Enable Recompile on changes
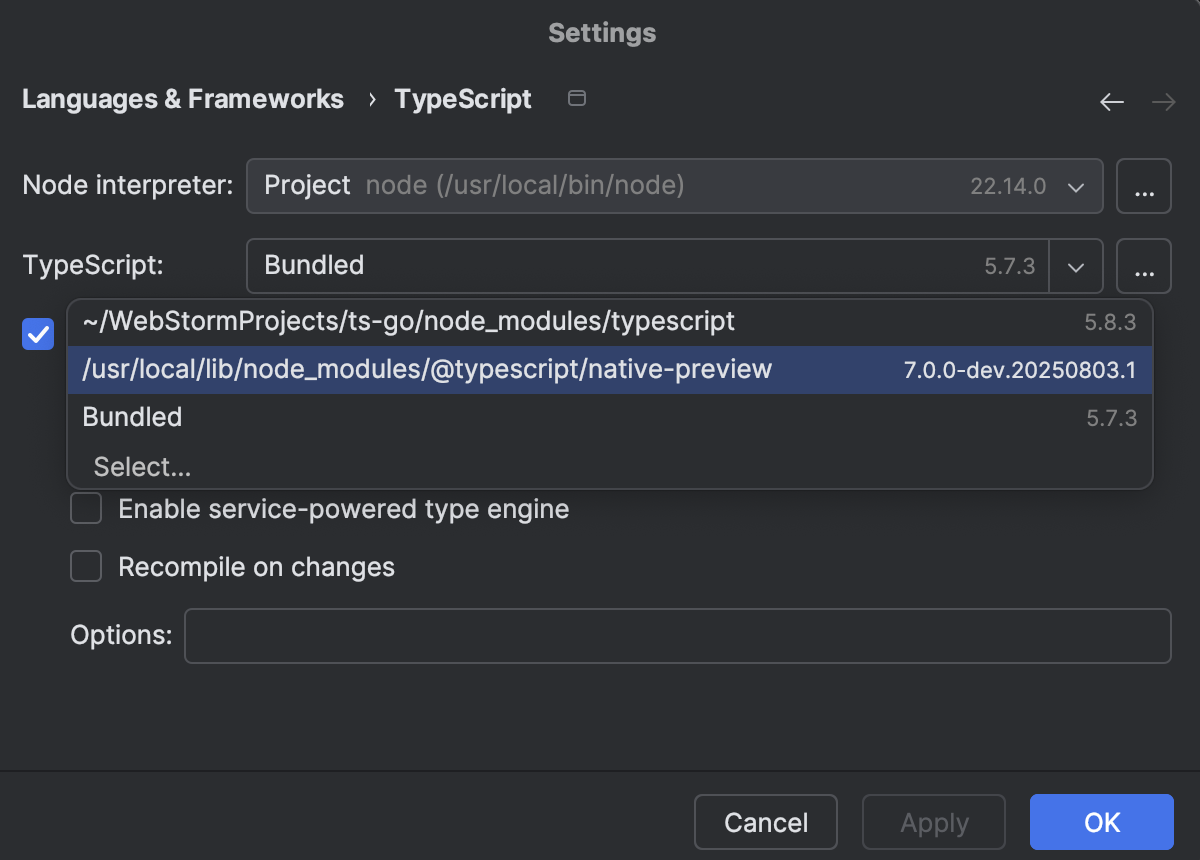 pyautogui.click(x=86, y=566)
